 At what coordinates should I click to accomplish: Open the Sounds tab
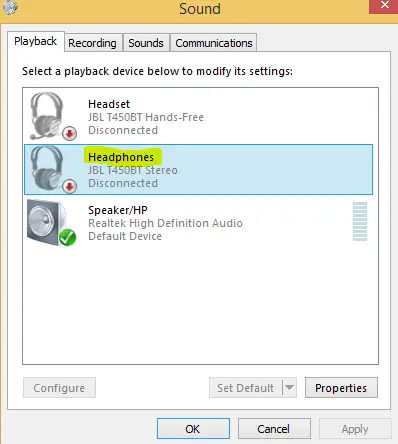point(146,43)
